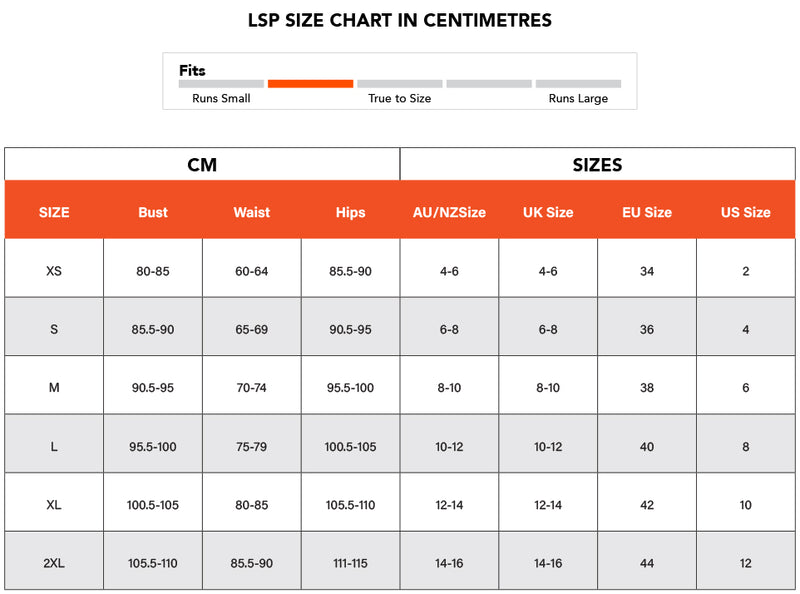
Task: Select the CM header section
Action: (x=202, y=165)
